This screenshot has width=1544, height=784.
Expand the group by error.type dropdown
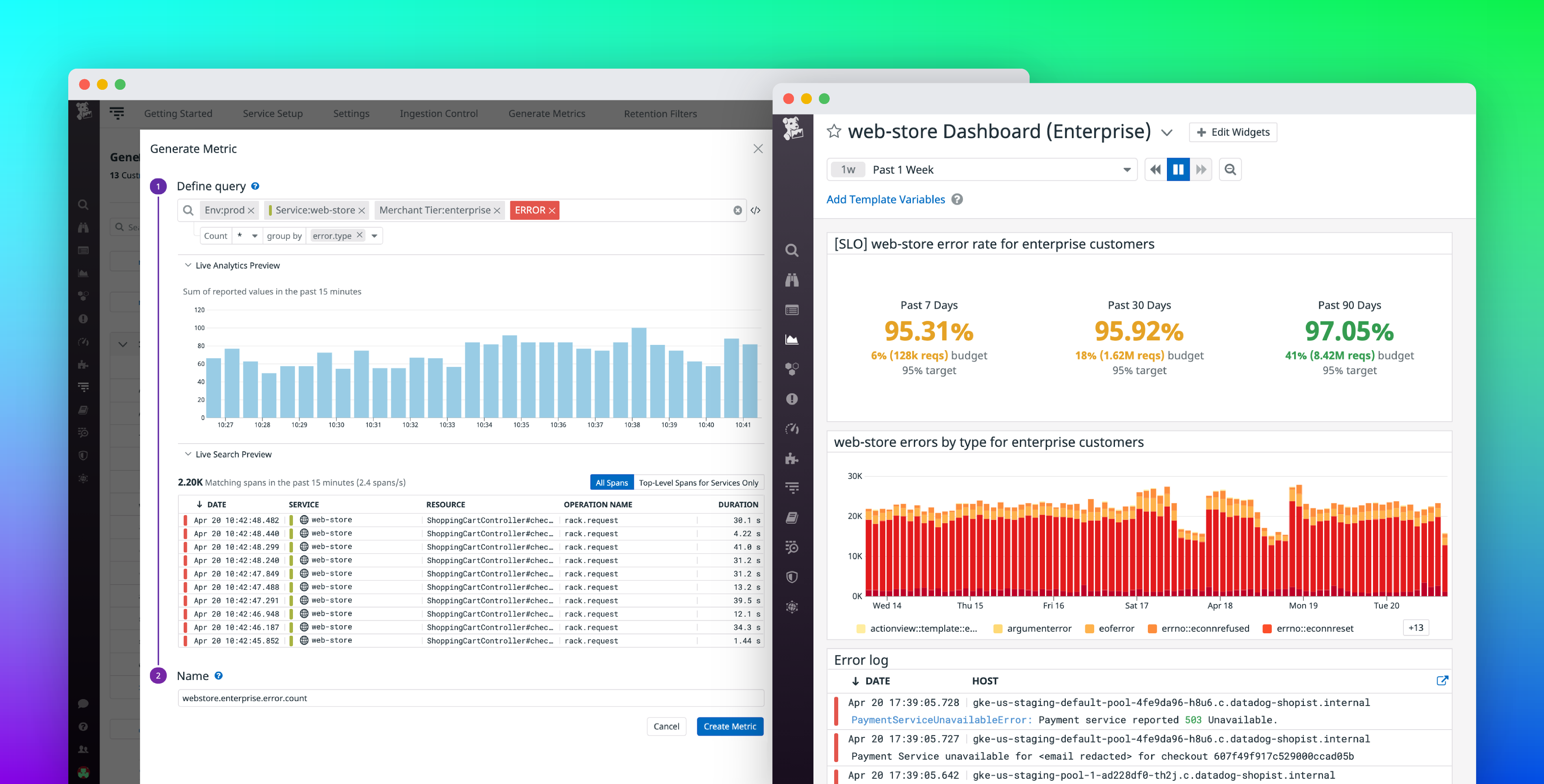point(375,235)
